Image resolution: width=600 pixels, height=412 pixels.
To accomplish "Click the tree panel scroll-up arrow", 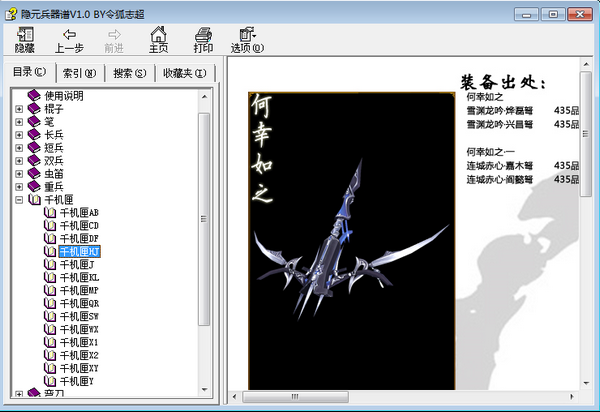I will [204, 97].
